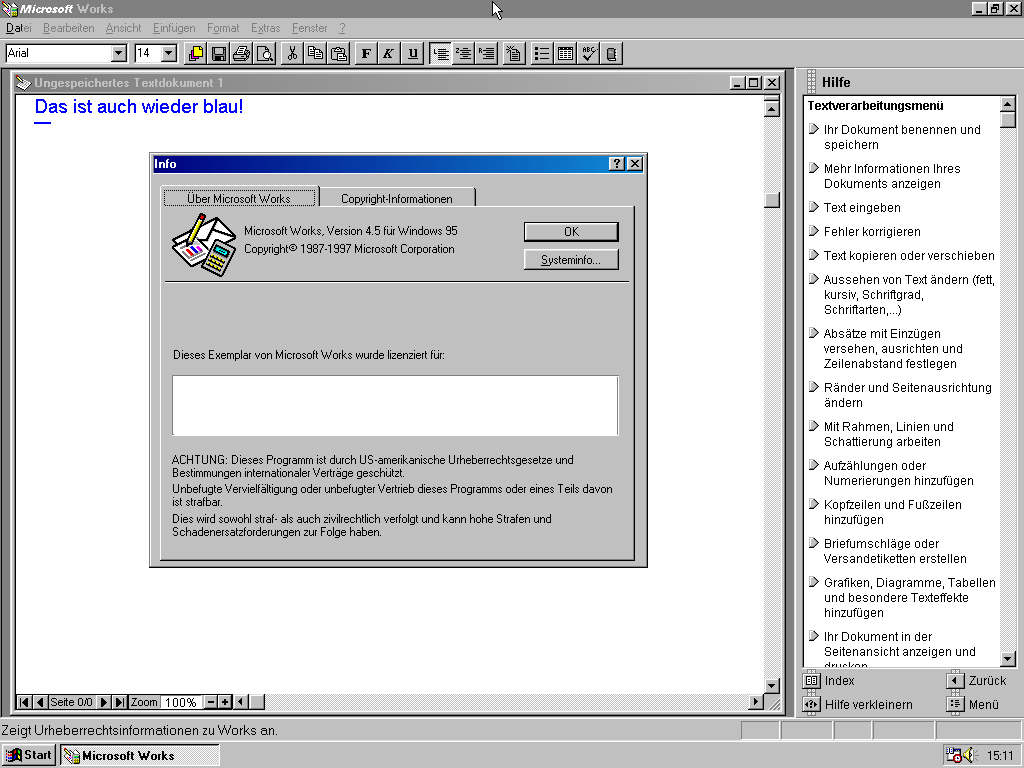
Task: Align text left in toolbar
Action: [x=440, y=54]
